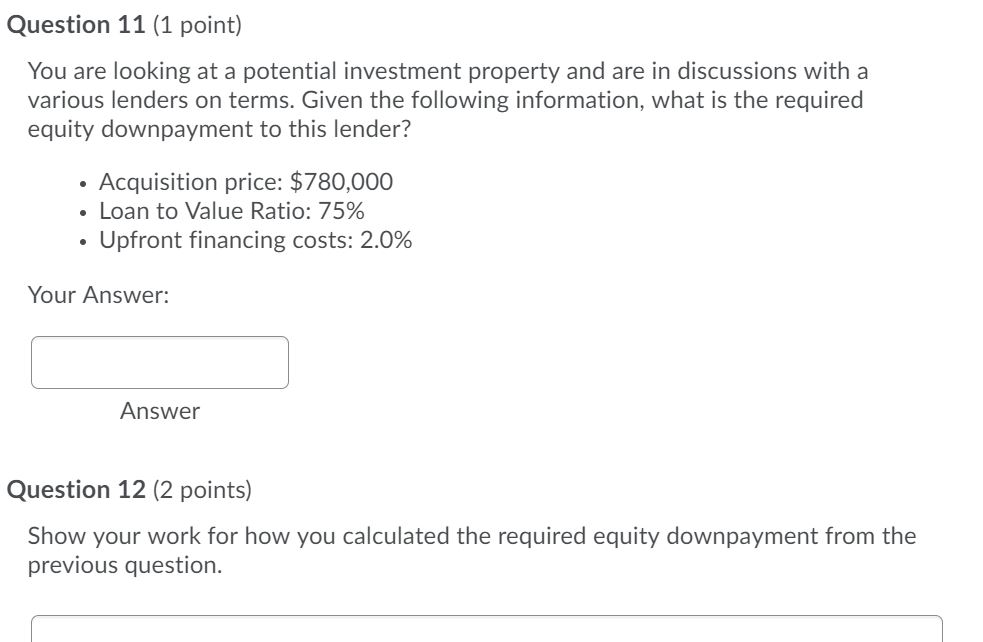Click the 2.0% financing cost figure

(x=384, y=240)
